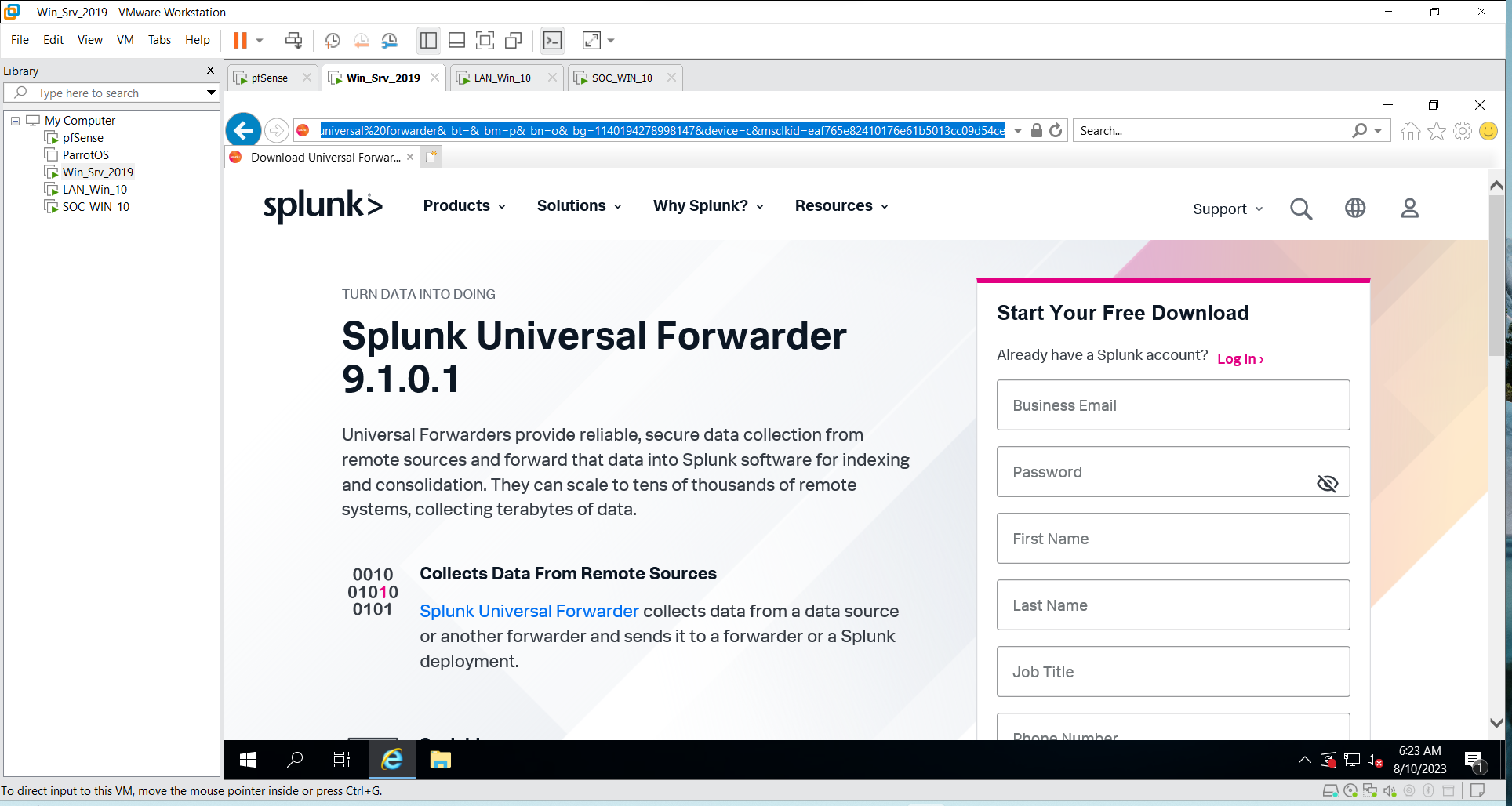Open the library search dropdown arrow
Screen dimensions: 1512x806
[211, 93]
